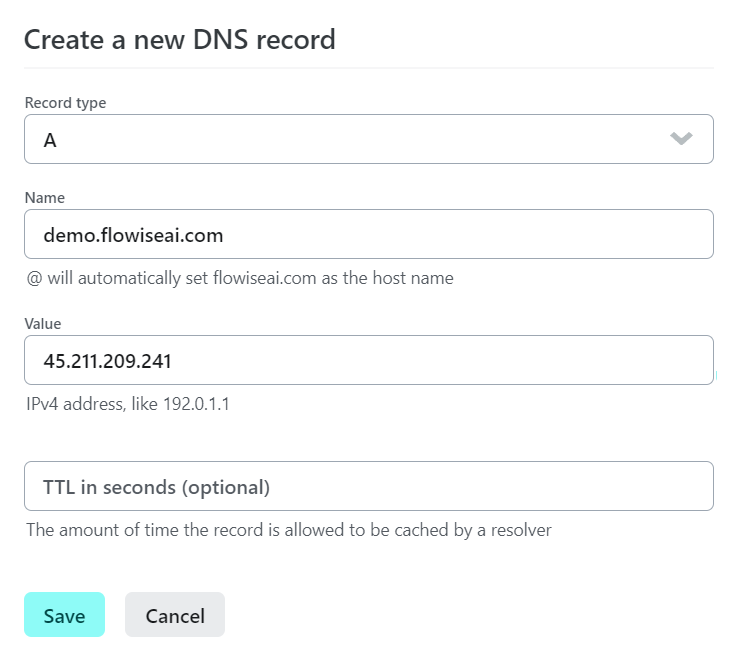The height and width of the screenshot is (651, 733).
Task: Open the Record type dropdown
Action: point(368,139)
